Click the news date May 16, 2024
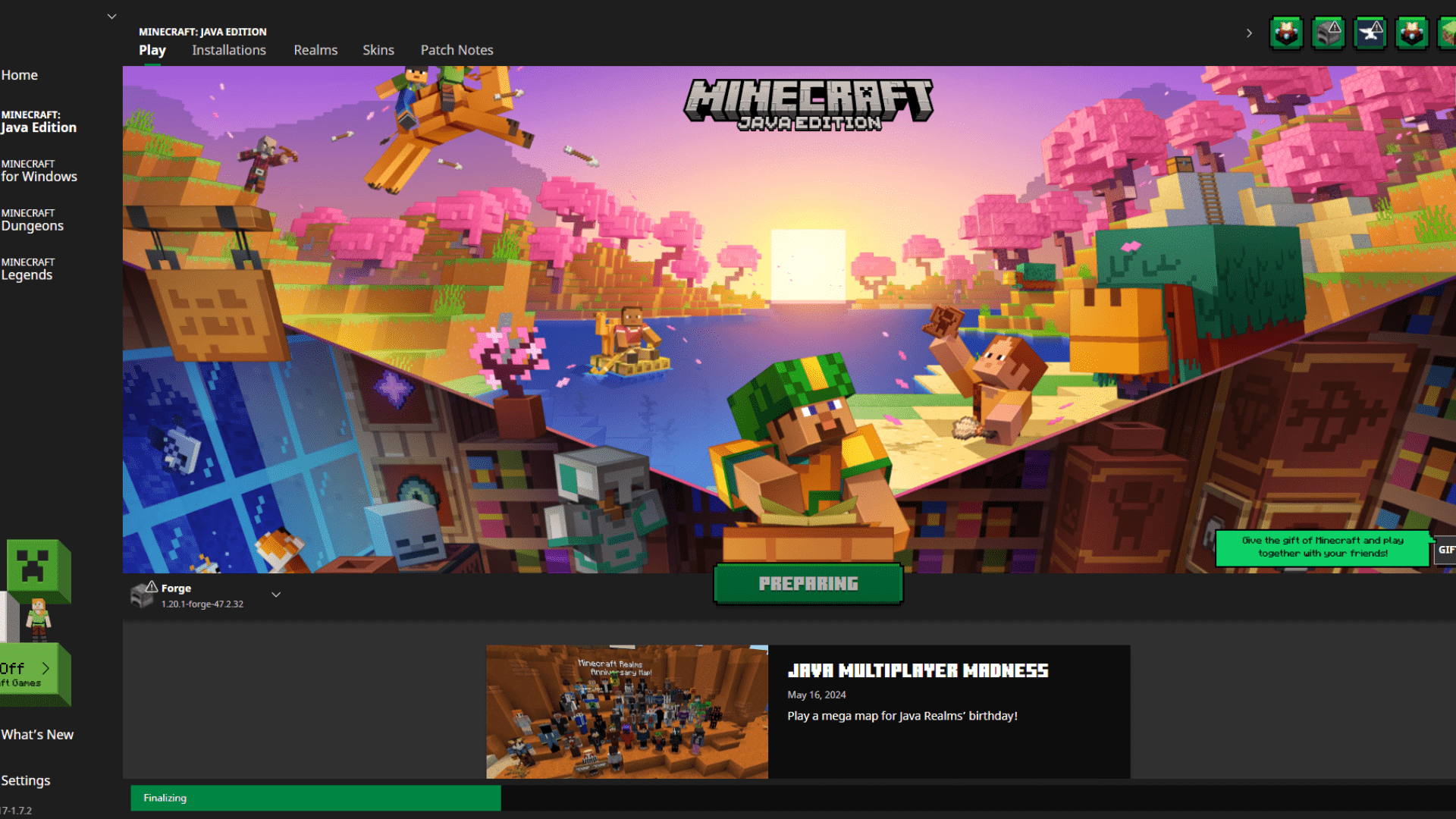 [817, 695]
